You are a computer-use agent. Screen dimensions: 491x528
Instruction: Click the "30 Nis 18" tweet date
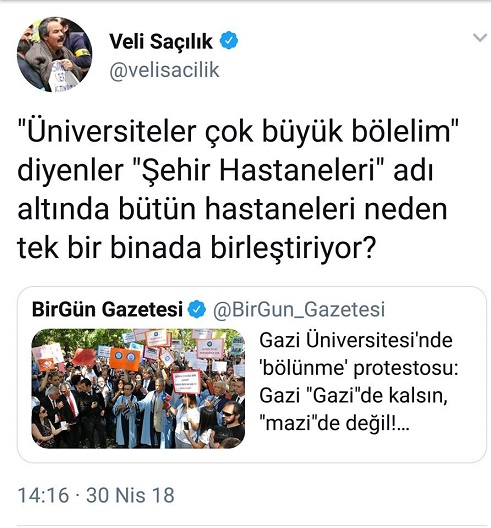click(130, 495)
